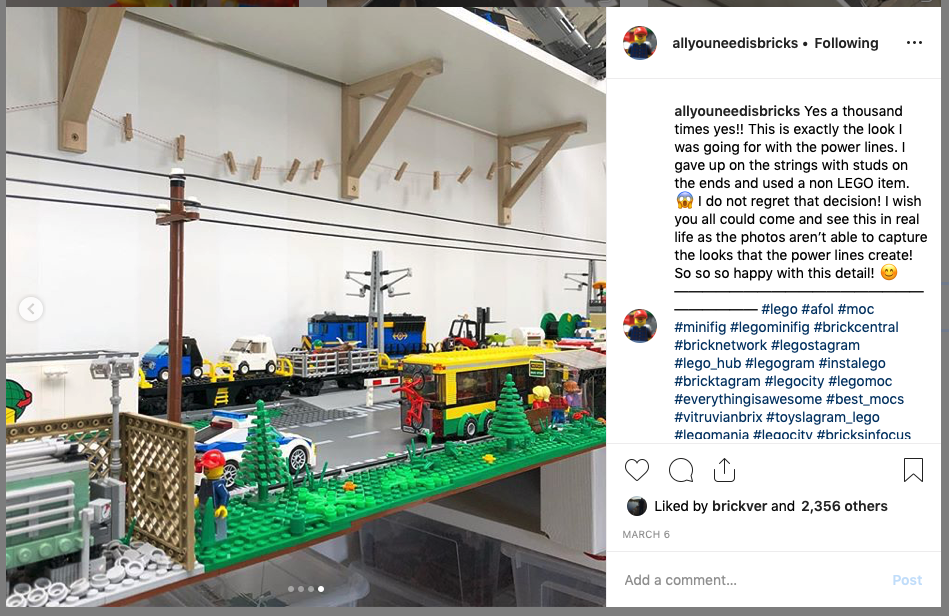Click the avatar beside the caption
This screenshot has width=949, height=616.
640,326
